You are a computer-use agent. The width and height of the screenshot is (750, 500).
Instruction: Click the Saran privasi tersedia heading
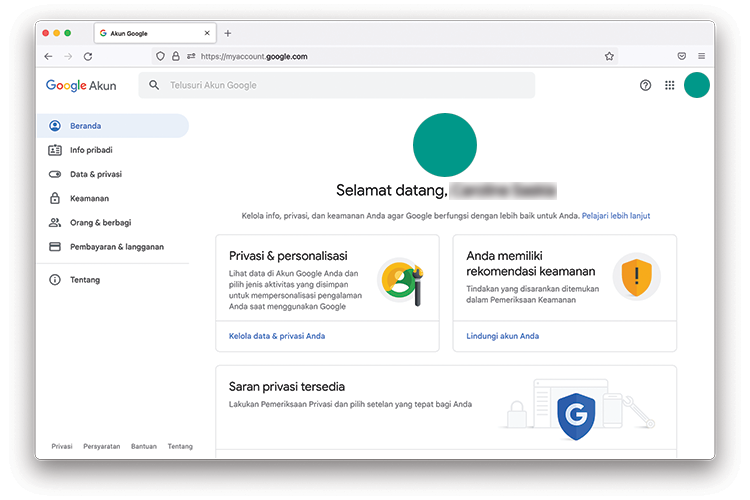[287, 387]
